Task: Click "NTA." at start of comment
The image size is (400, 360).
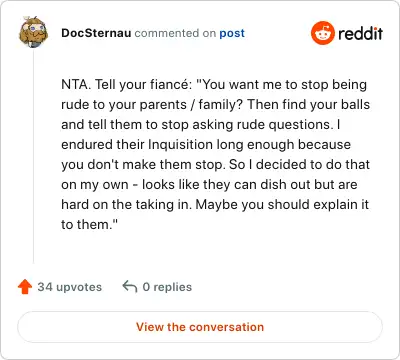Action: click(76, 84)
